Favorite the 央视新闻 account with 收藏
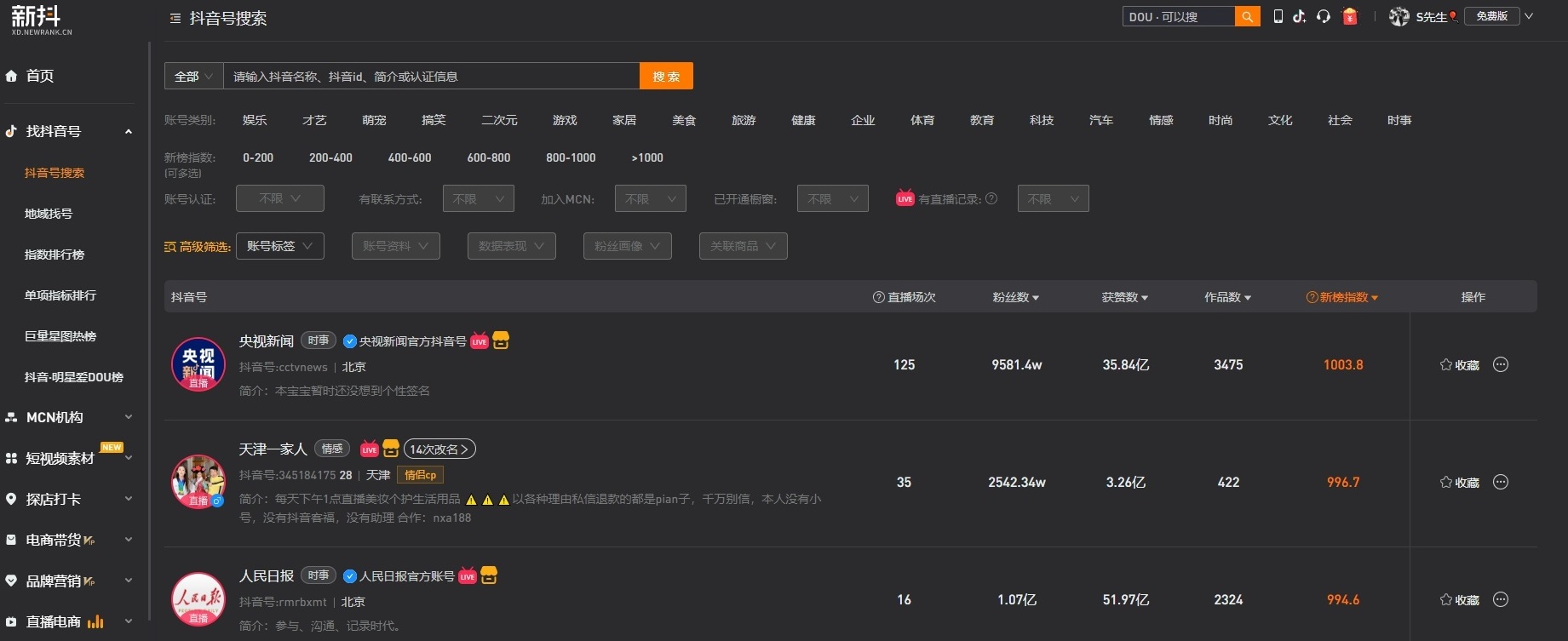 pos(1459,365)
